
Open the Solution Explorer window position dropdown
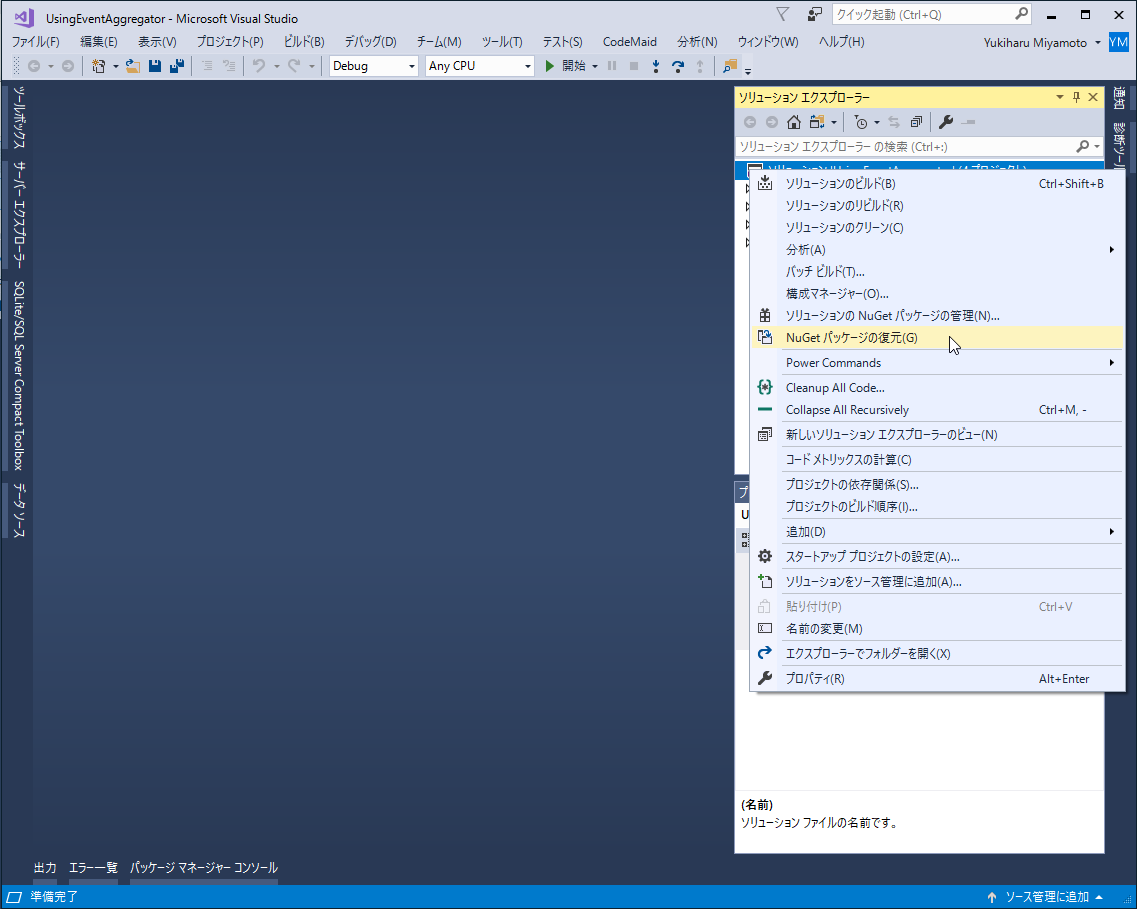coord(1059,97)
